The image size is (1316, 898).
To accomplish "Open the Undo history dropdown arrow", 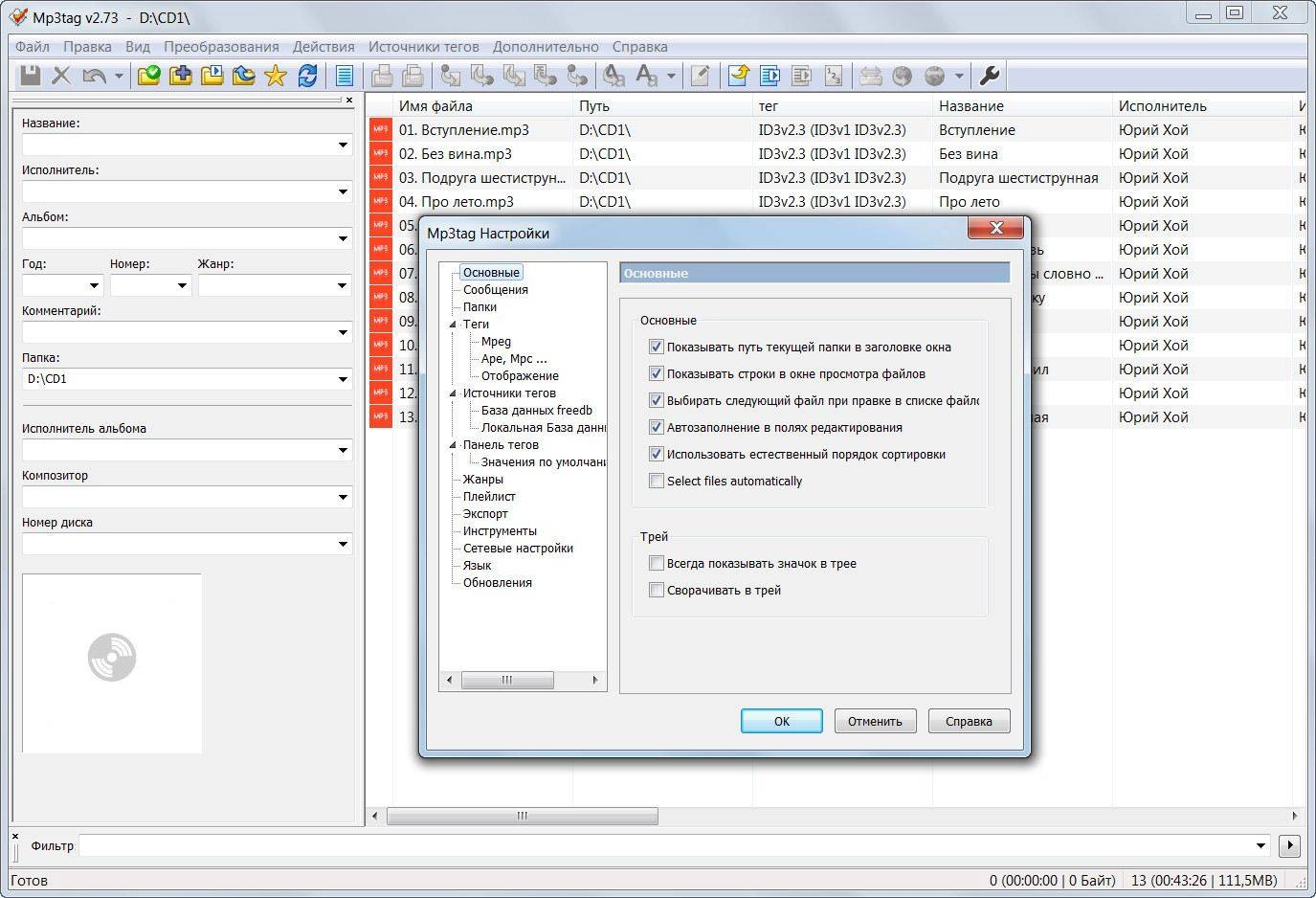I will [119, 76].
